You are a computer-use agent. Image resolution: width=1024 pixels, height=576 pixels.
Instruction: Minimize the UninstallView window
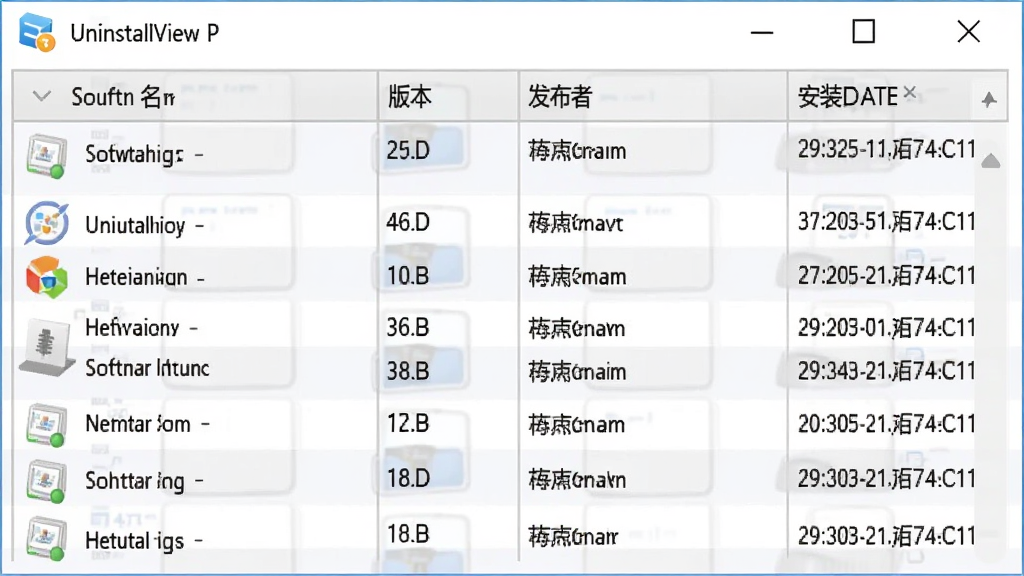click(761, 31)
